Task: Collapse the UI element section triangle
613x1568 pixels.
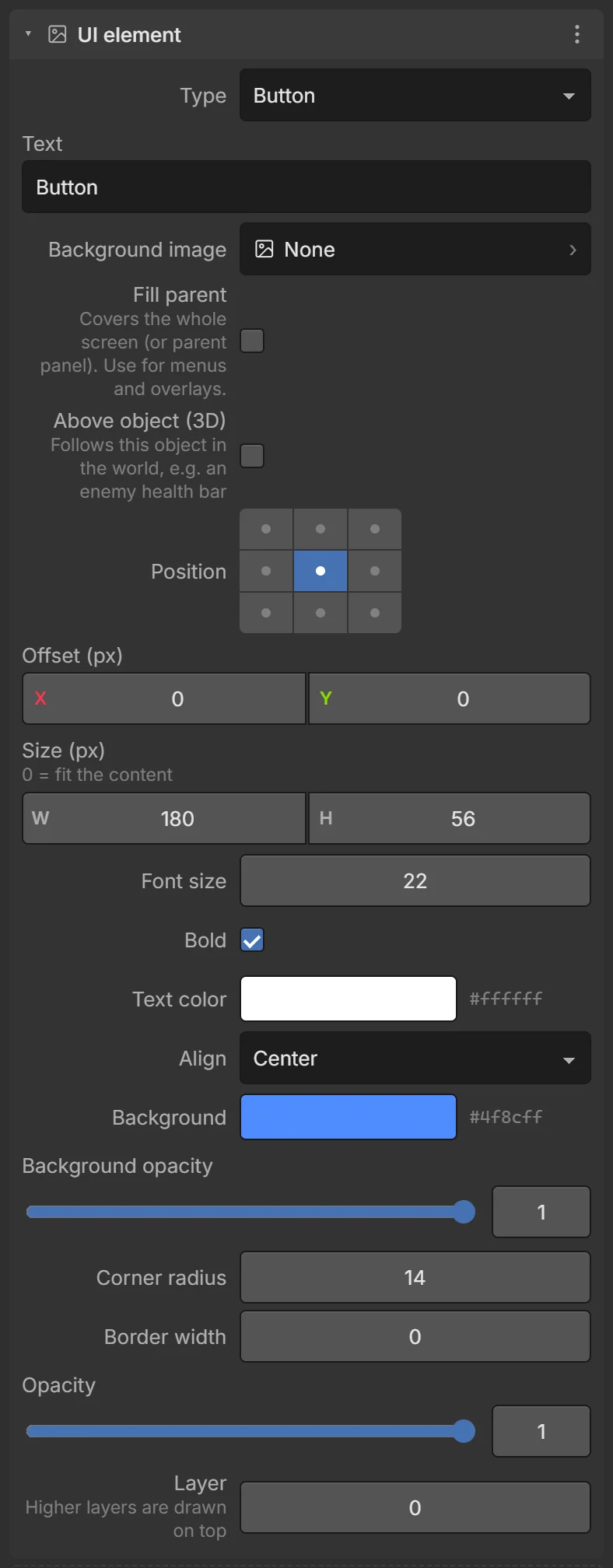Action: 28,34
